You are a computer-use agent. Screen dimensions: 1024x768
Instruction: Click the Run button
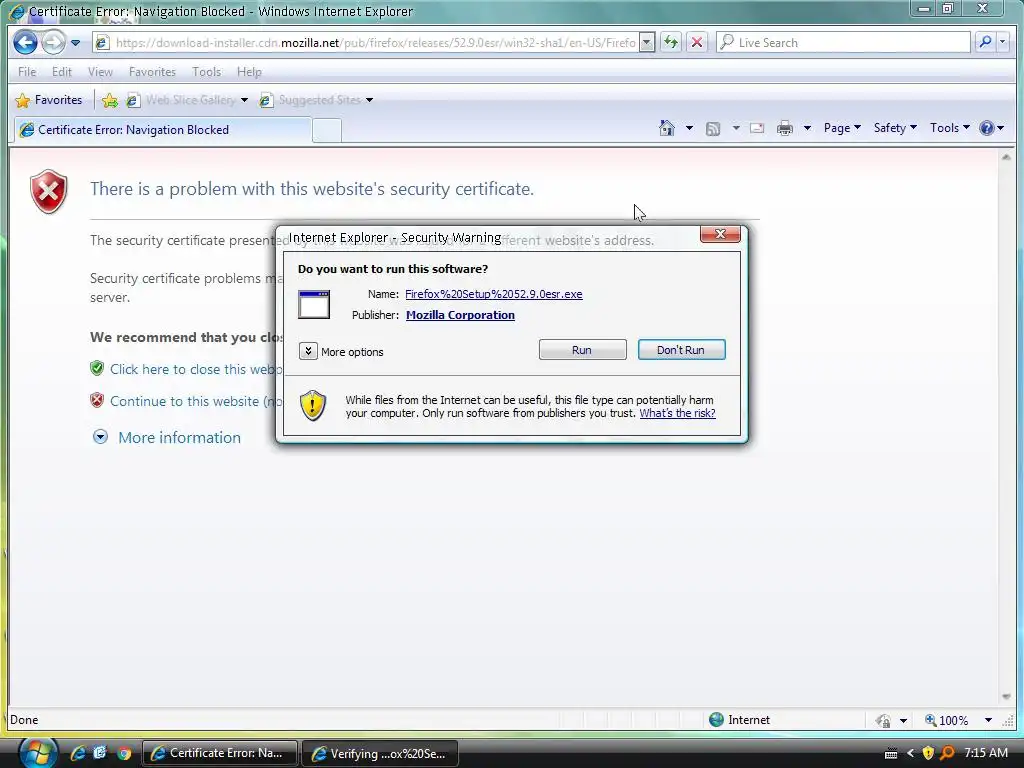click(582, 350)
